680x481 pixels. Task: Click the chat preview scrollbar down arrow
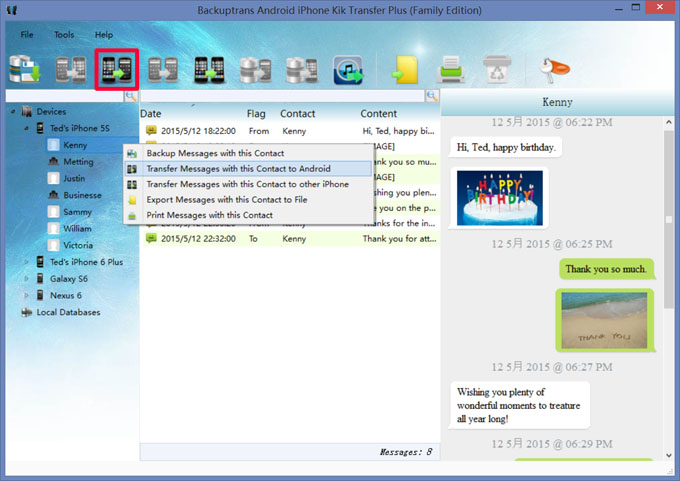(669, 455)
